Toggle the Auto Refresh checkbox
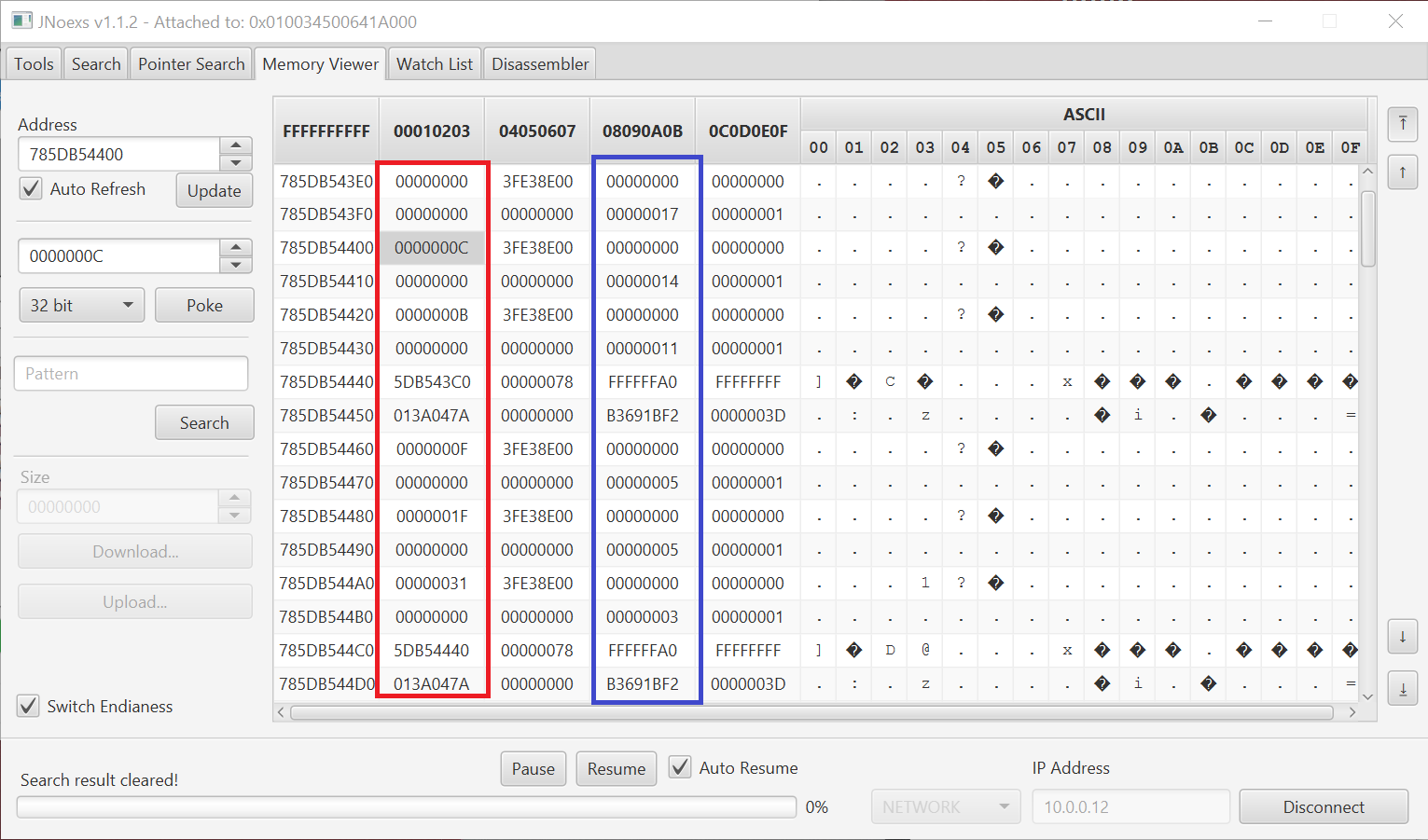 (x=31, y=188)
